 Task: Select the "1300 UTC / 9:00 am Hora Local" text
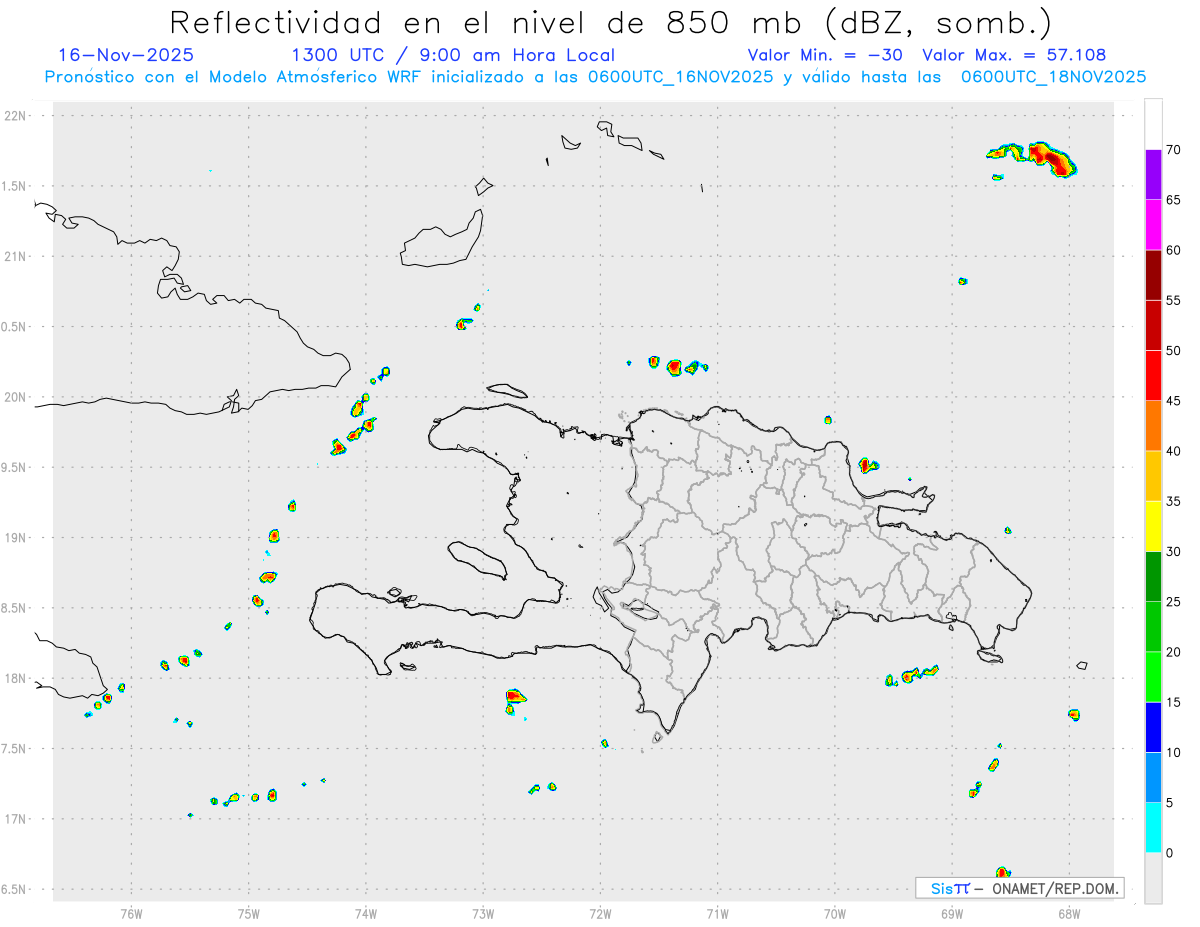point(453,55)
